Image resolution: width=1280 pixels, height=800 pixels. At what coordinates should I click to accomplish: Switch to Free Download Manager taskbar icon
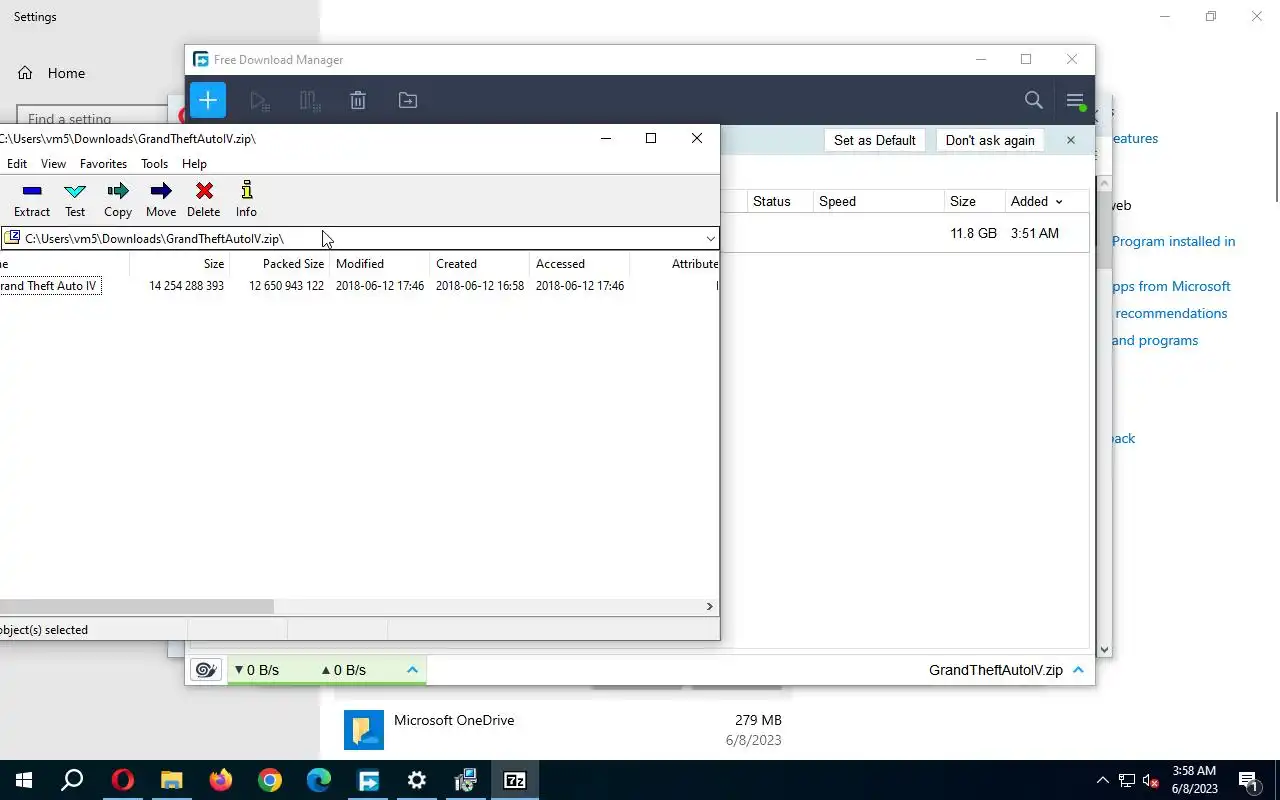tap(368, 780)
